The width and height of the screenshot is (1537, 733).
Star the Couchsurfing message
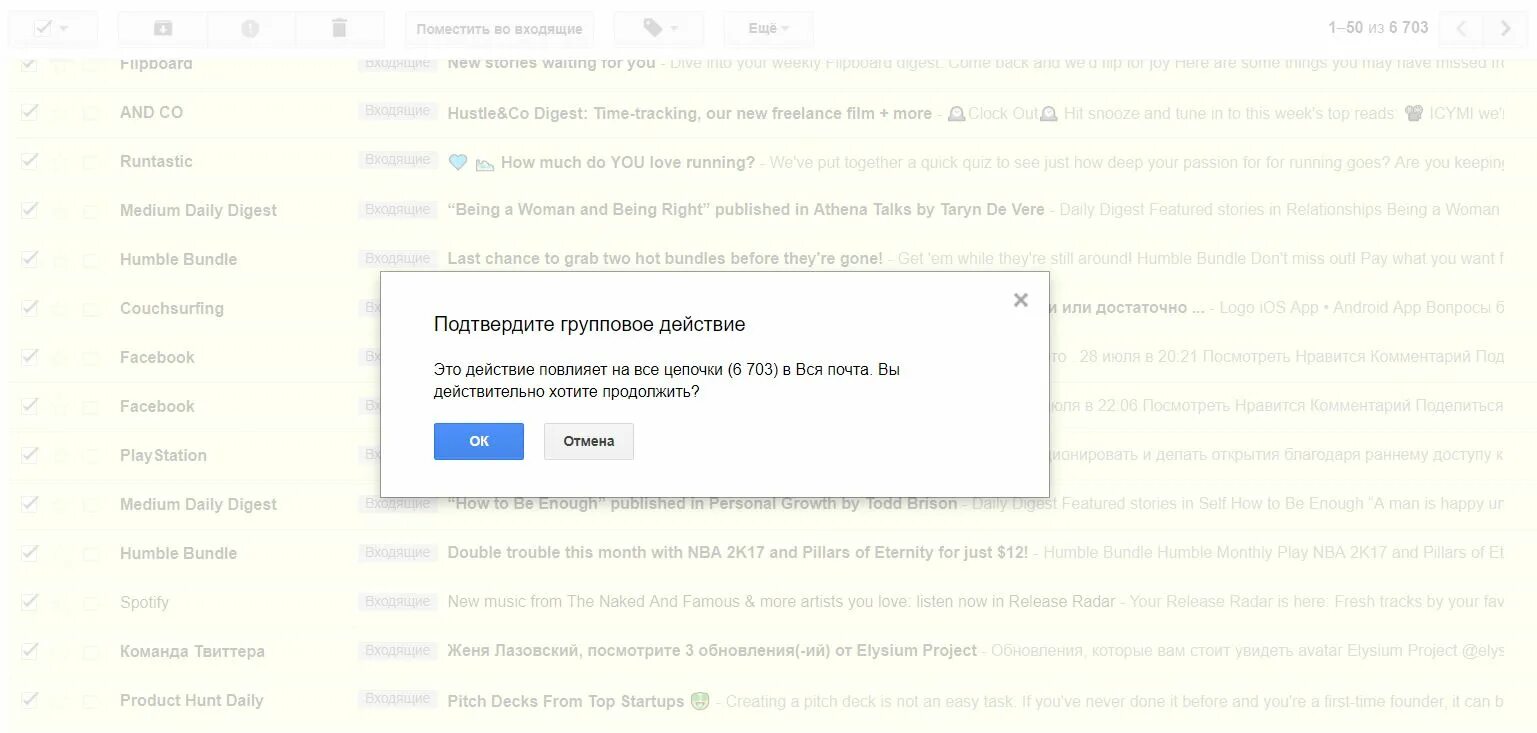(x=60, y=308)
